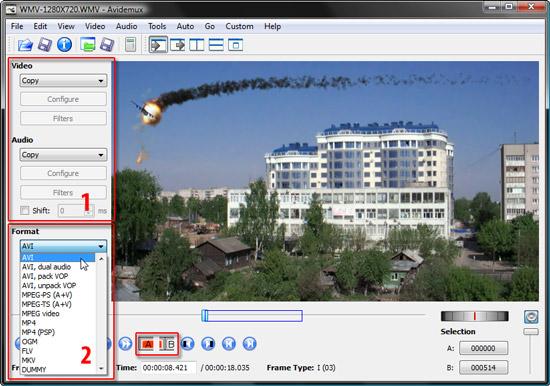Click the top-bottom split view icon
The image size is (550, 386).
tap(216, 45)
